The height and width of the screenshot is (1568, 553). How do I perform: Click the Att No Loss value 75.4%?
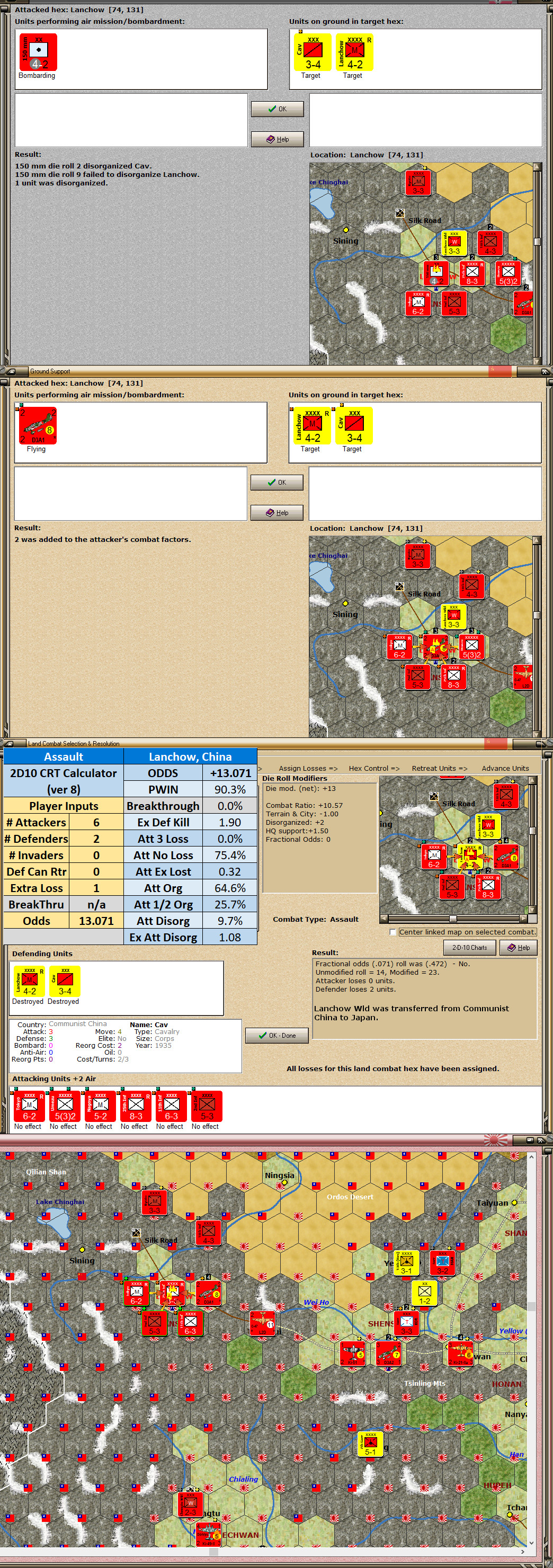click(230, 855)
